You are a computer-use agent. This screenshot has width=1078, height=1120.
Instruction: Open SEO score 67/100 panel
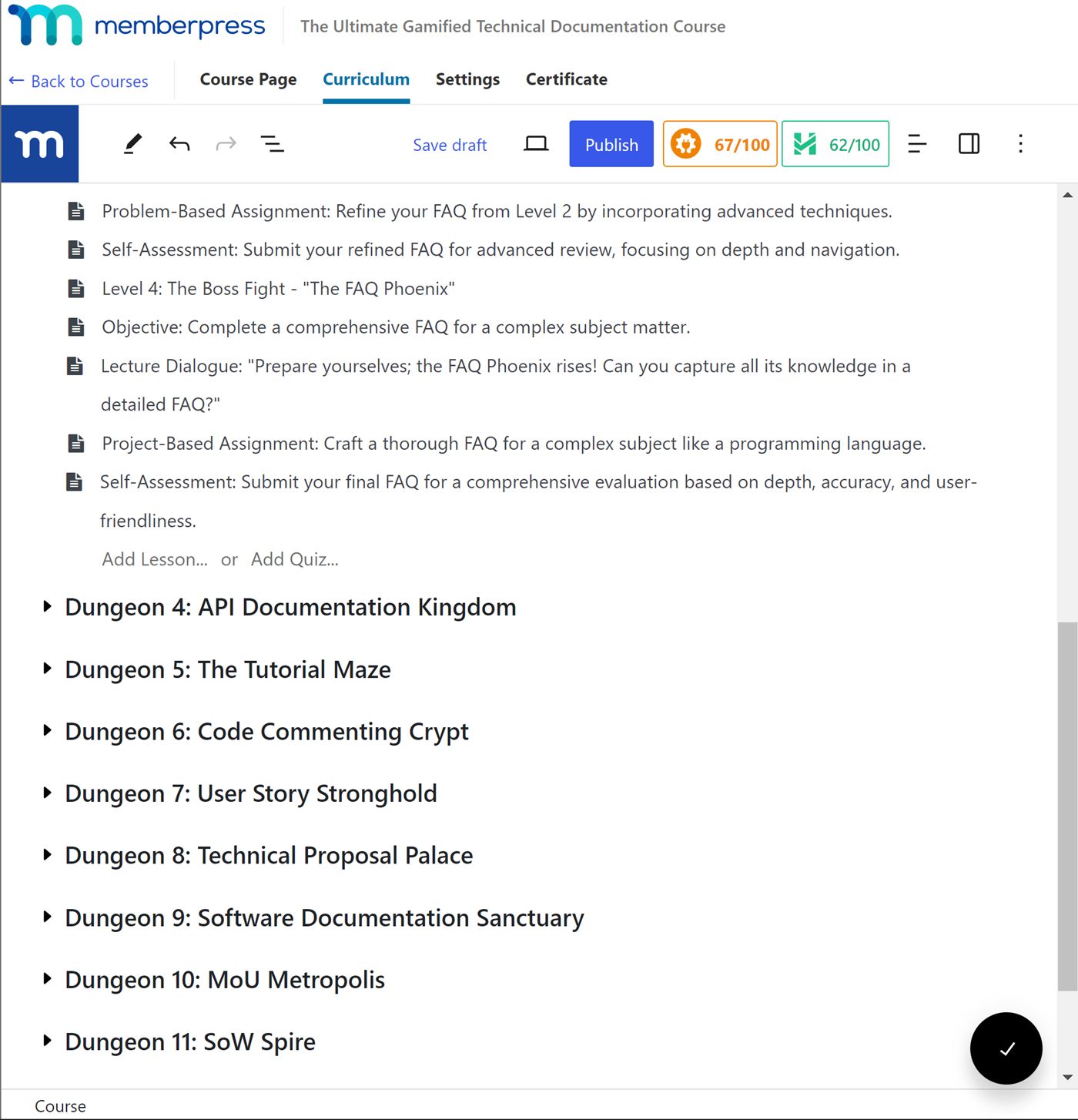point(720,144)
